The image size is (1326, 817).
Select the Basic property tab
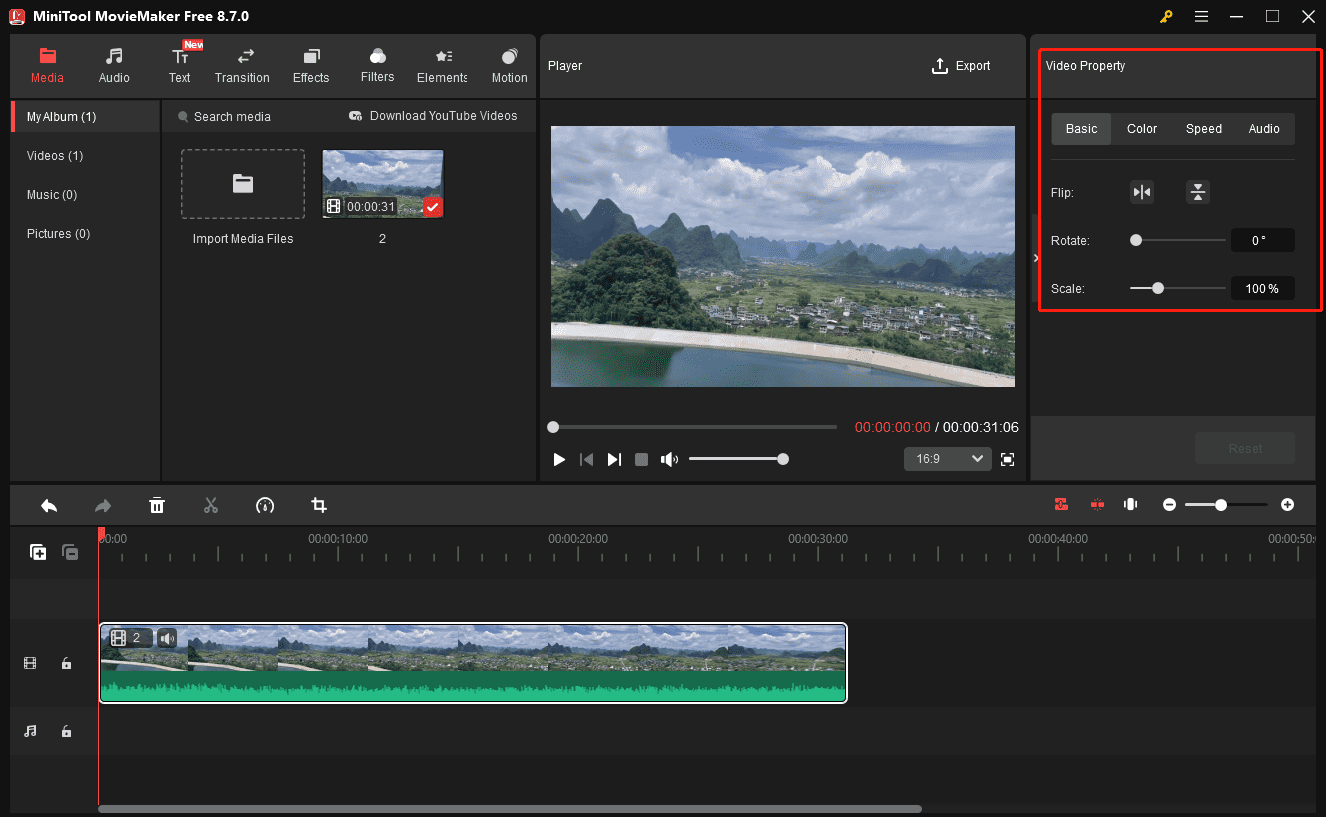click(1081, 129)
